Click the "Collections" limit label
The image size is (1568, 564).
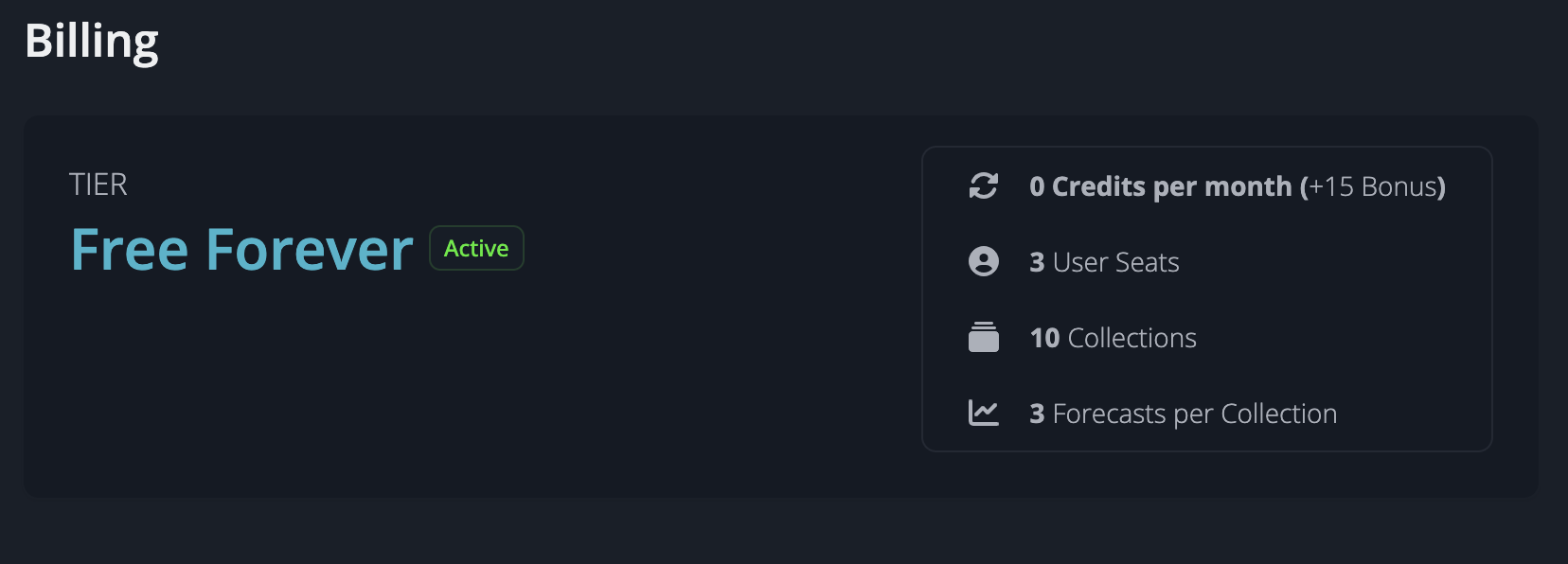(x=1131, y=338)
